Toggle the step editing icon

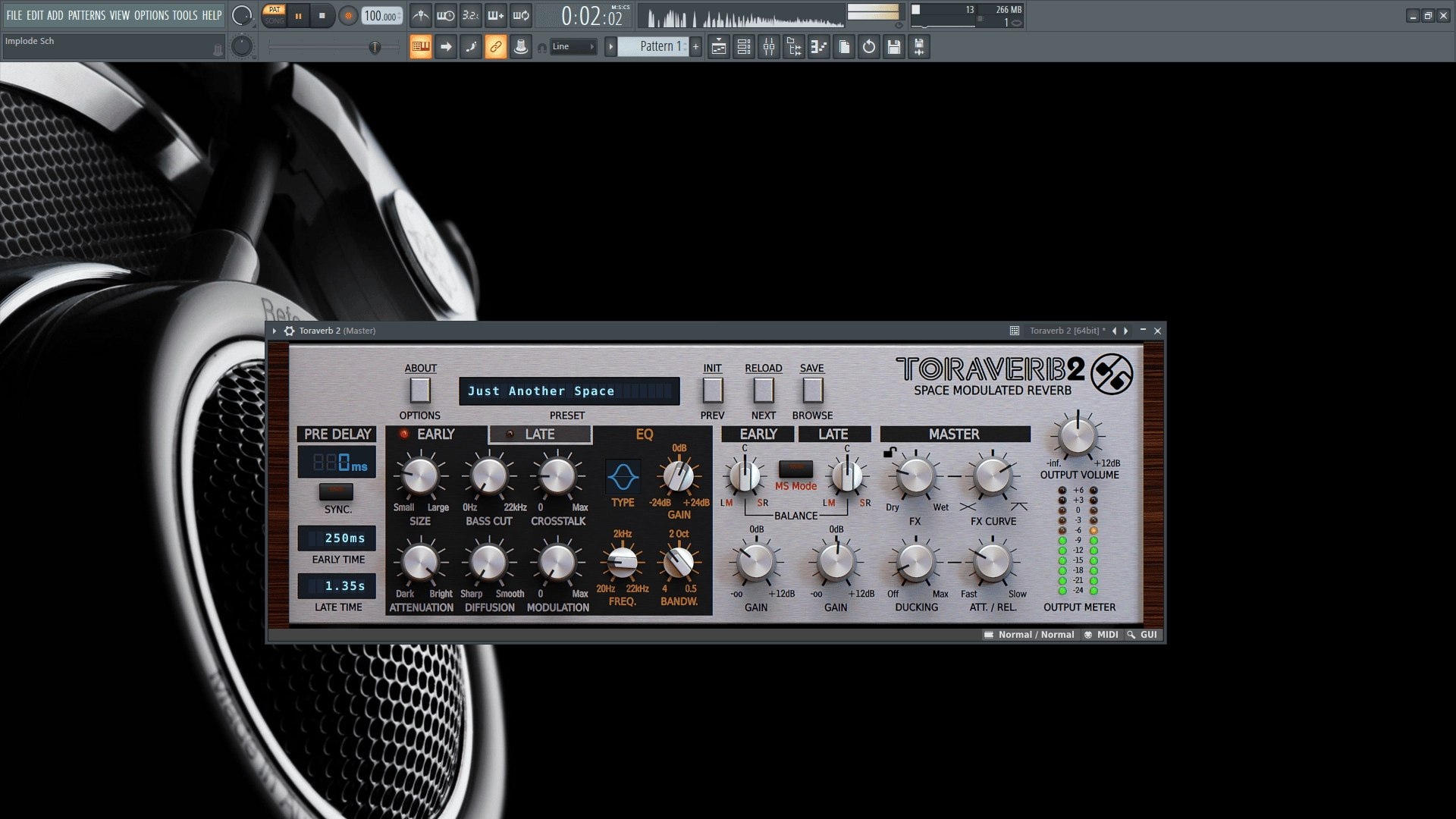471,47
